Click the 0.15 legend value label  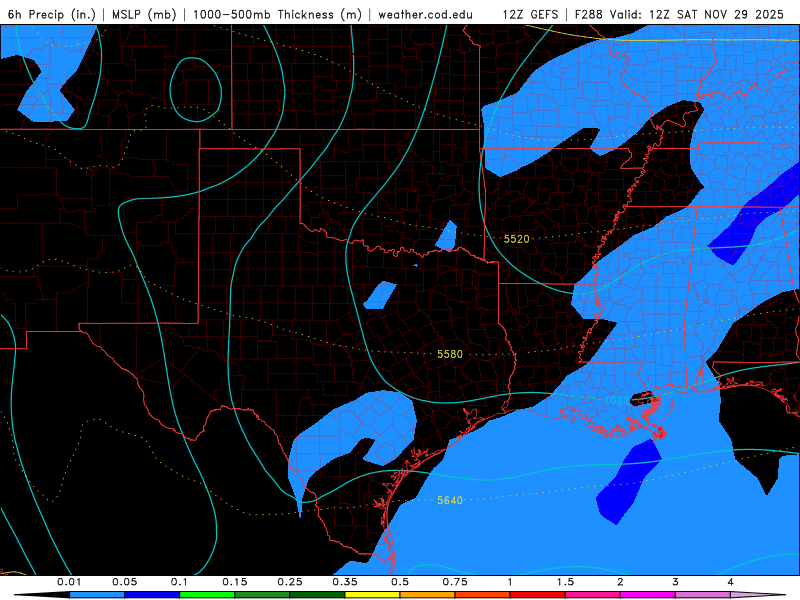pos(235,582)
